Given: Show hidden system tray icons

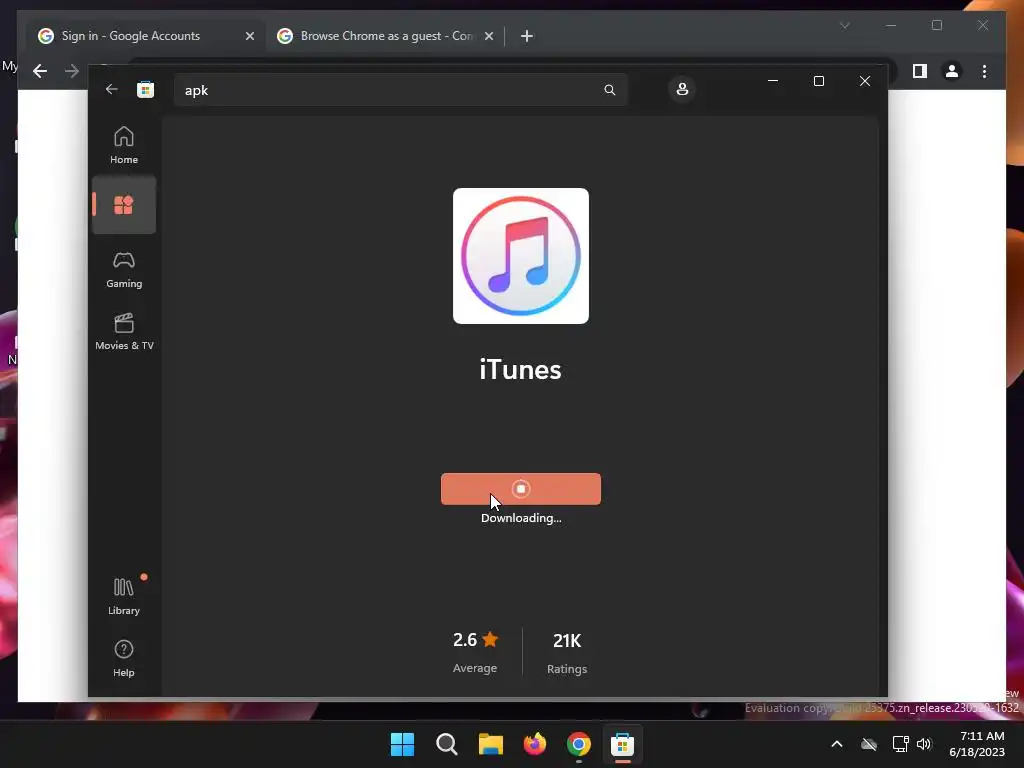Looking at the screenshot, I should [x=837, y=744].
